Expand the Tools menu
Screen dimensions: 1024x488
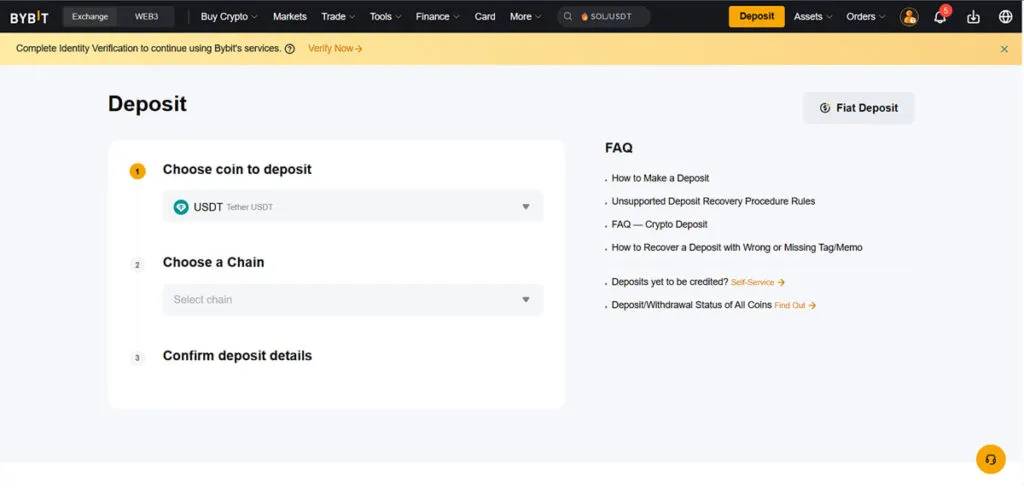tap(385, 17)
